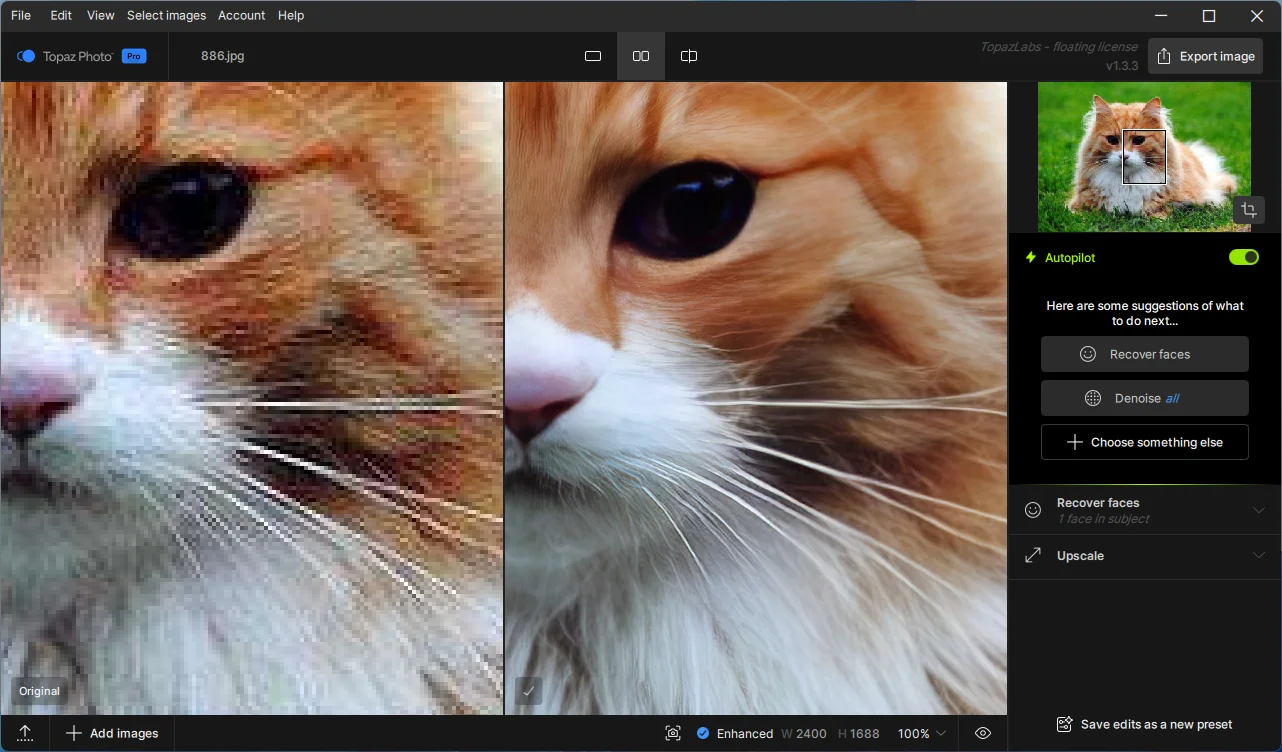Image resolution: width=1282 pixels, height=752 pixels.
Task: Expand the Upscale section chevron
Action: [x=1258, y=556]
